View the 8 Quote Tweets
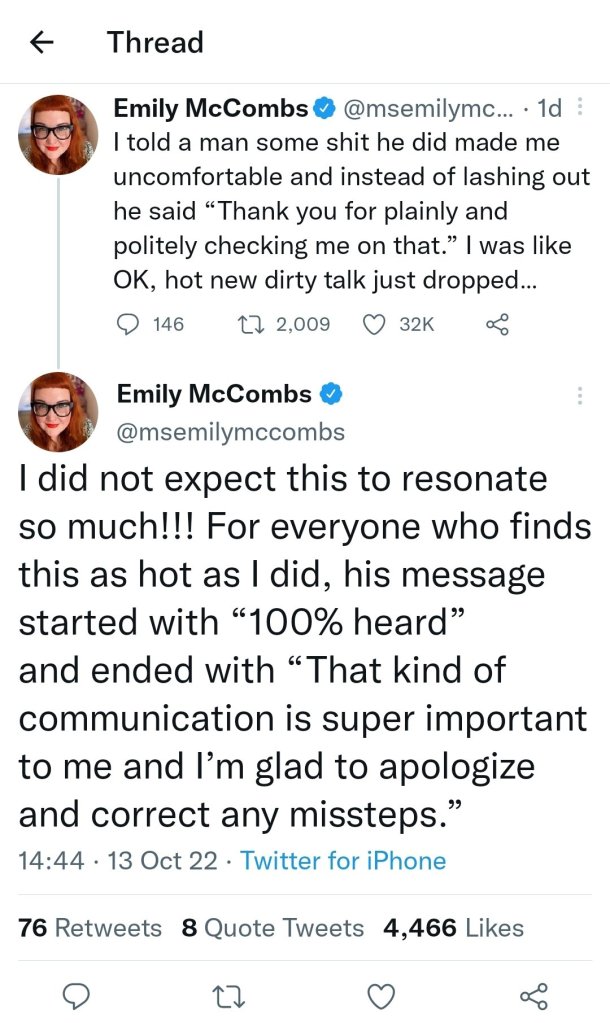610x1023 pixels. coord(273,927)
